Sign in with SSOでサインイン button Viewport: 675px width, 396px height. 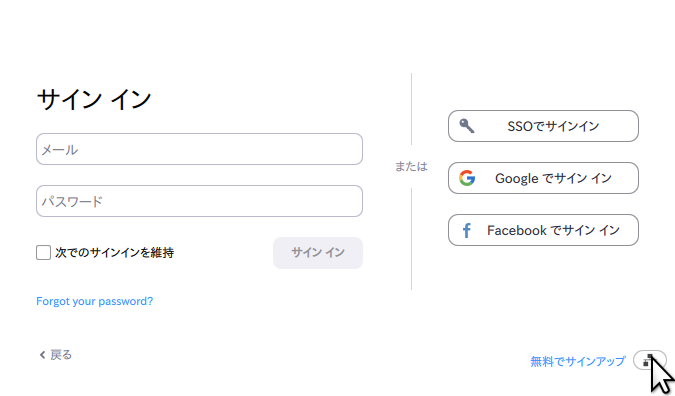pyautogui.click(x=543, y=126)
